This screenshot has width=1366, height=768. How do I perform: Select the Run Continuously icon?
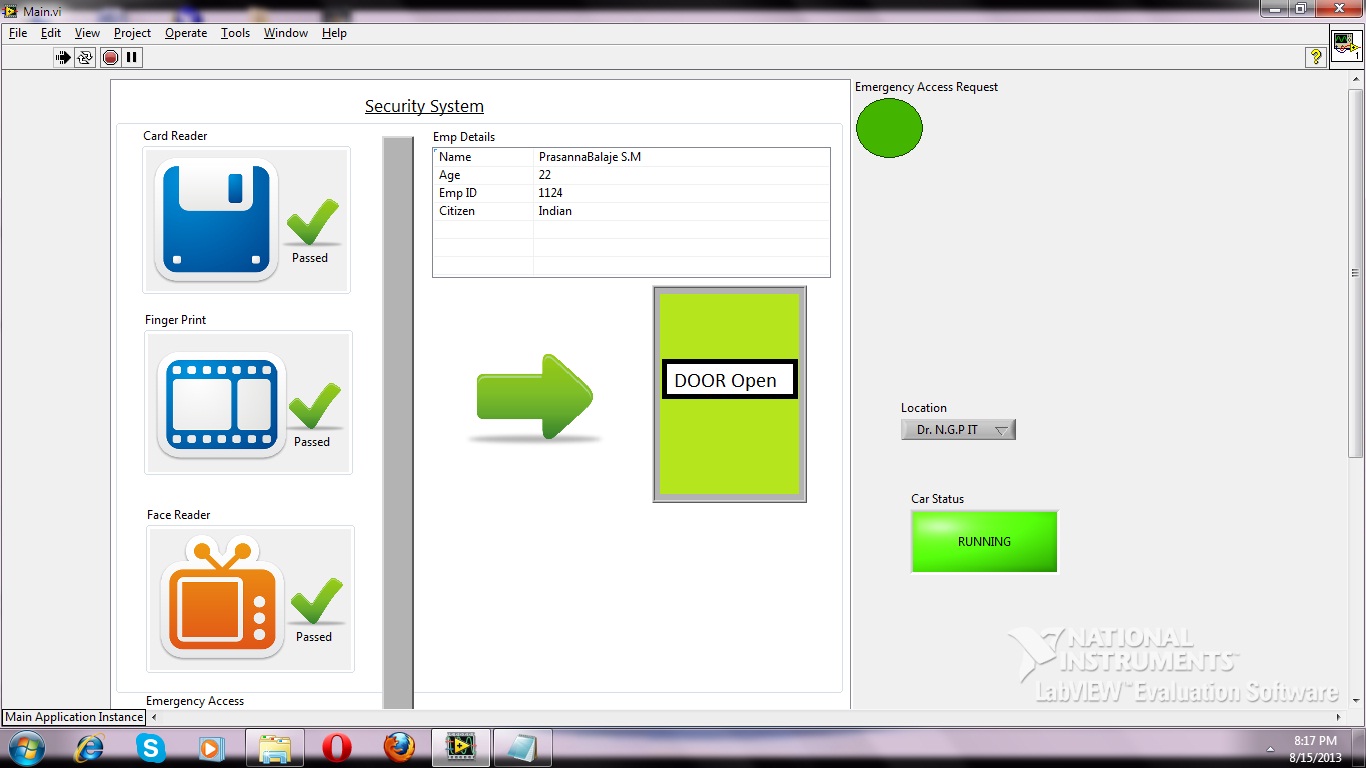point(83,57)
